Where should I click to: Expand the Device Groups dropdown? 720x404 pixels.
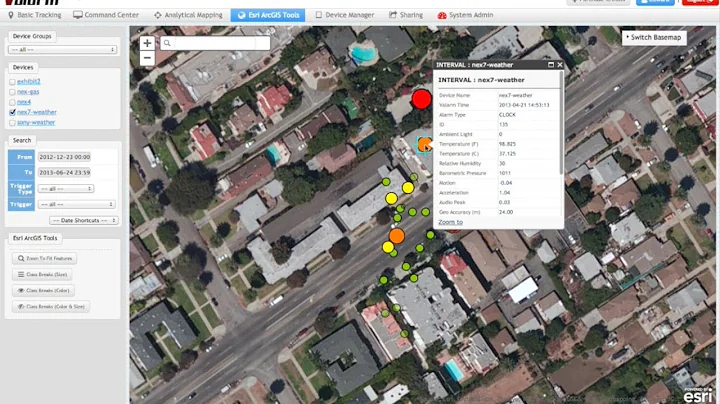click(62, 50)
